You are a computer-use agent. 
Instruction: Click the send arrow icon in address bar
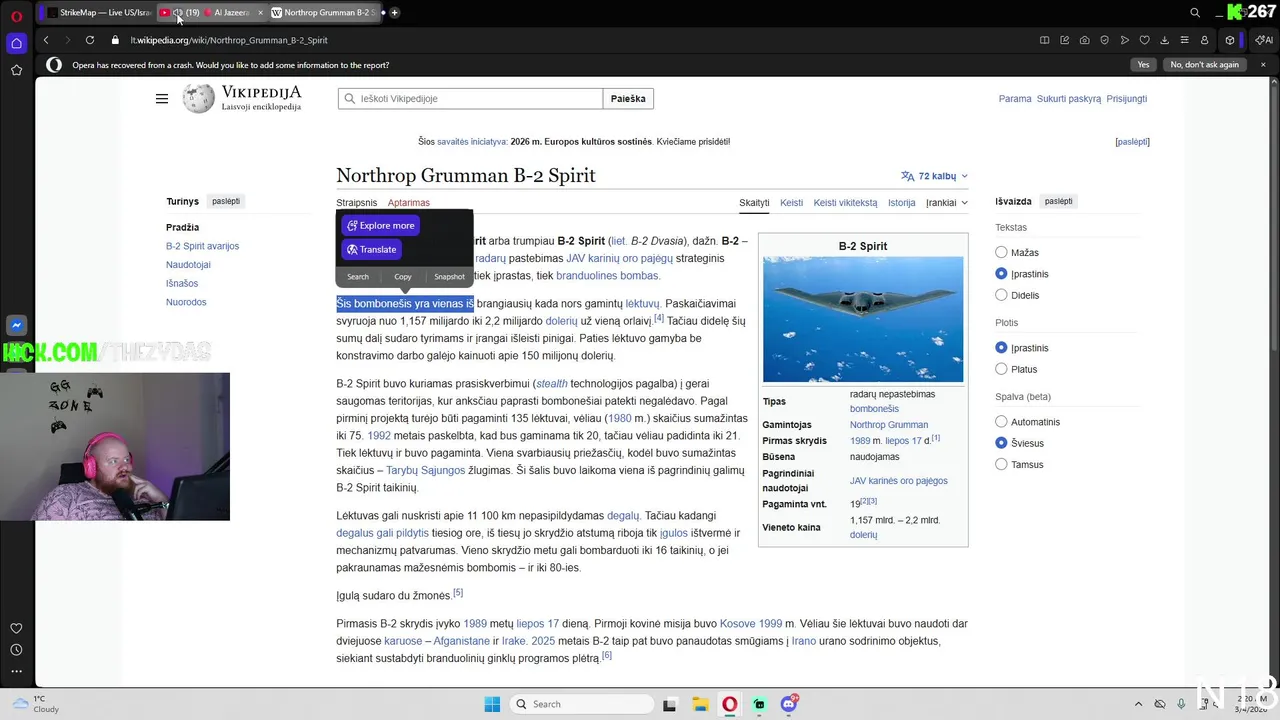(1125, 40)
